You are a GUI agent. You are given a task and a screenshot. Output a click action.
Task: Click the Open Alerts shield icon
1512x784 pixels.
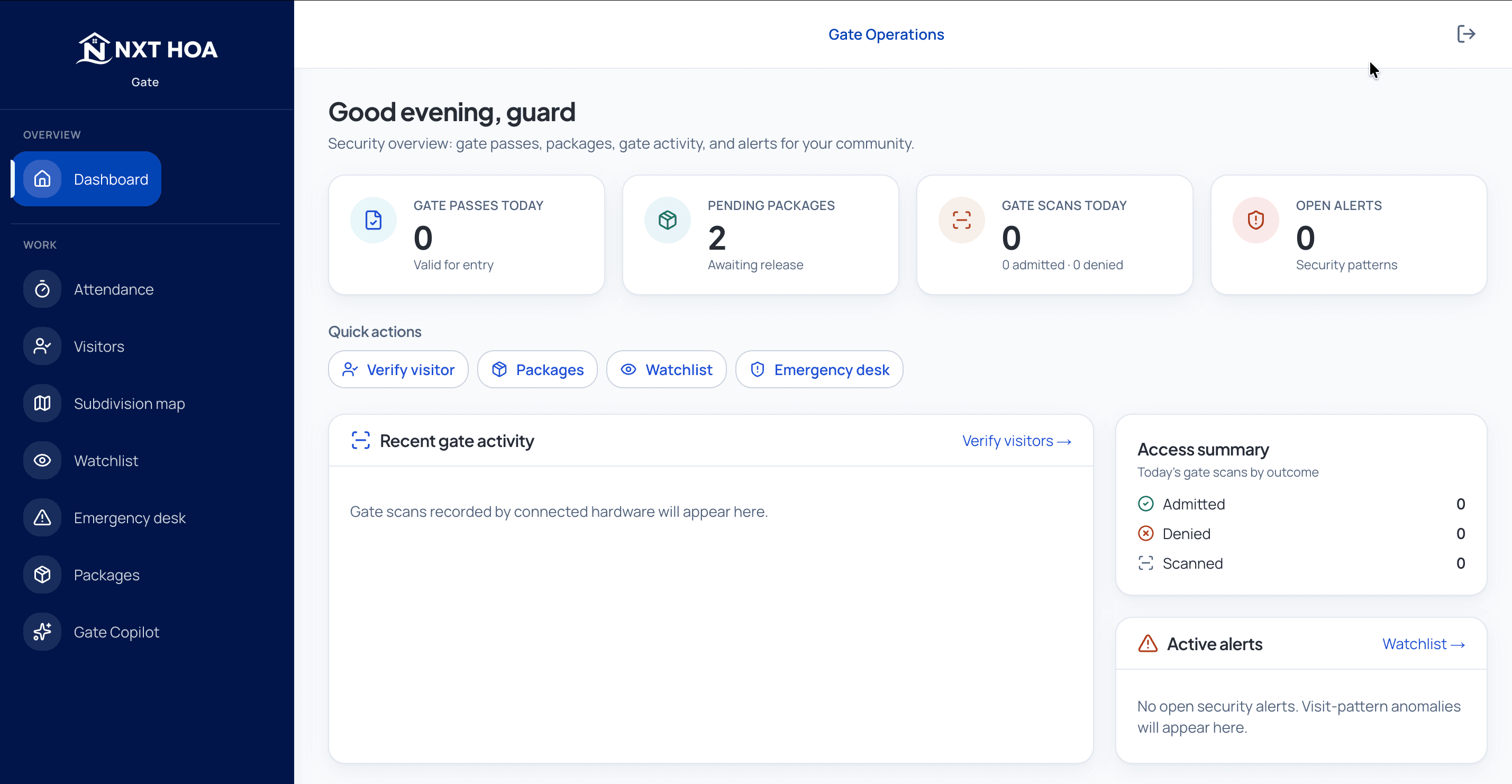[1255, 220]
